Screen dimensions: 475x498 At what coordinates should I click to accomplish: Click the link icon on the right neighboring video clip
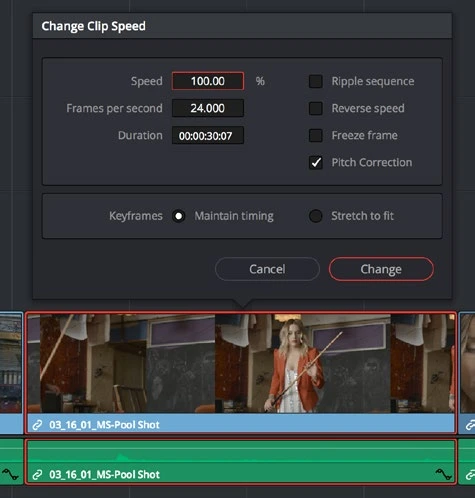(470, 425)
